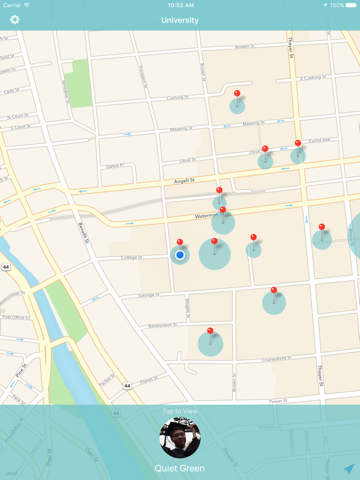Tap the location arrow to recenter map
360x480 pixels.
[349, 468]
